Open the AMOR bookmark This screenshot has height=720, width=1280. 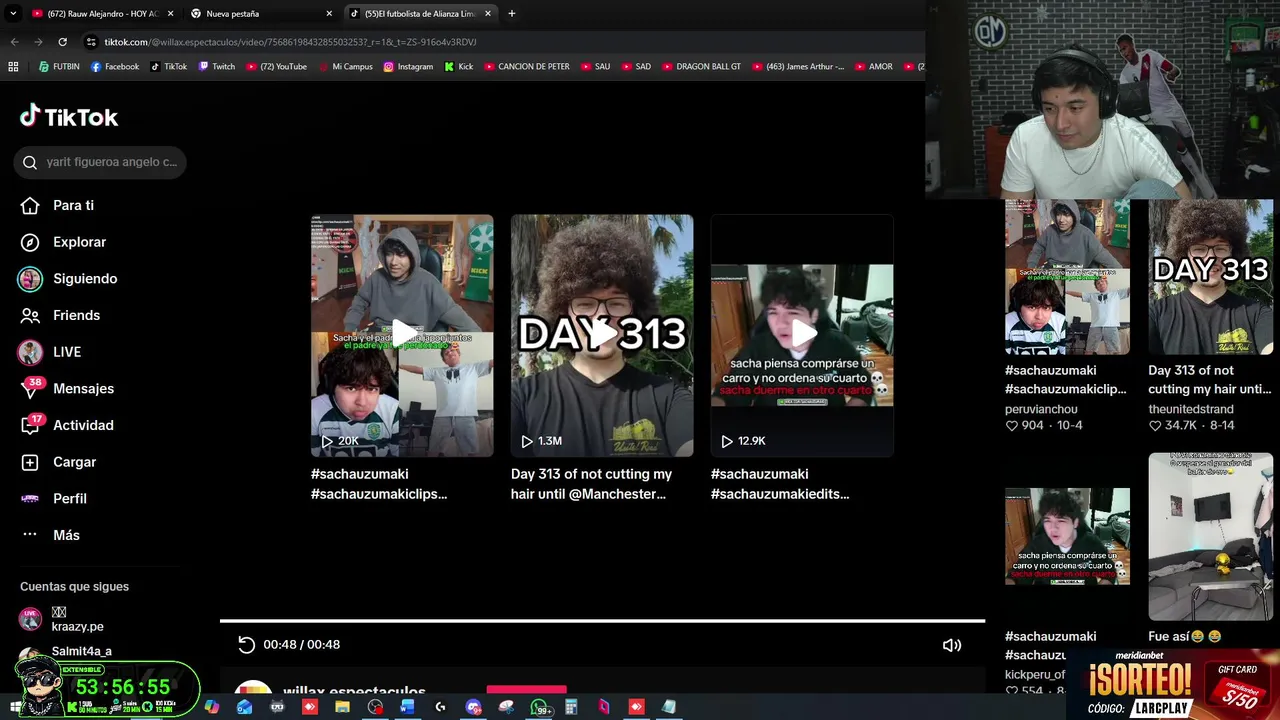coord(873,67)
